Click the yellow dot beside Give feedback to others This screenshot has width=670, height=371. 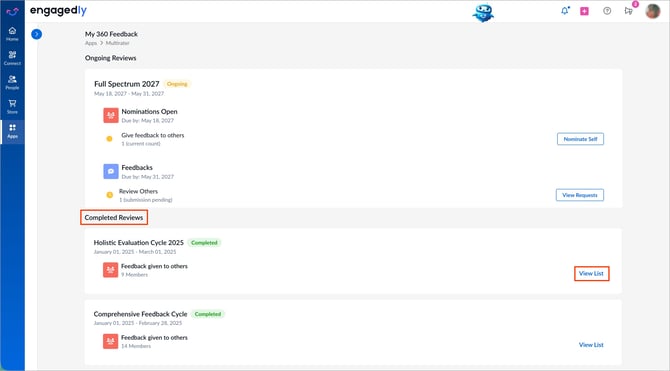click(109, 138)
